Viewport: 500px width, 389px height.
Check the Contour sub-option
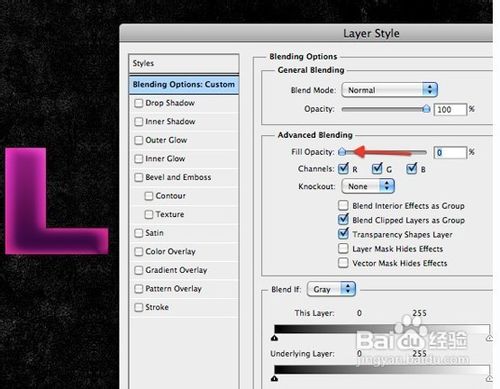click(x=149, y=196)
